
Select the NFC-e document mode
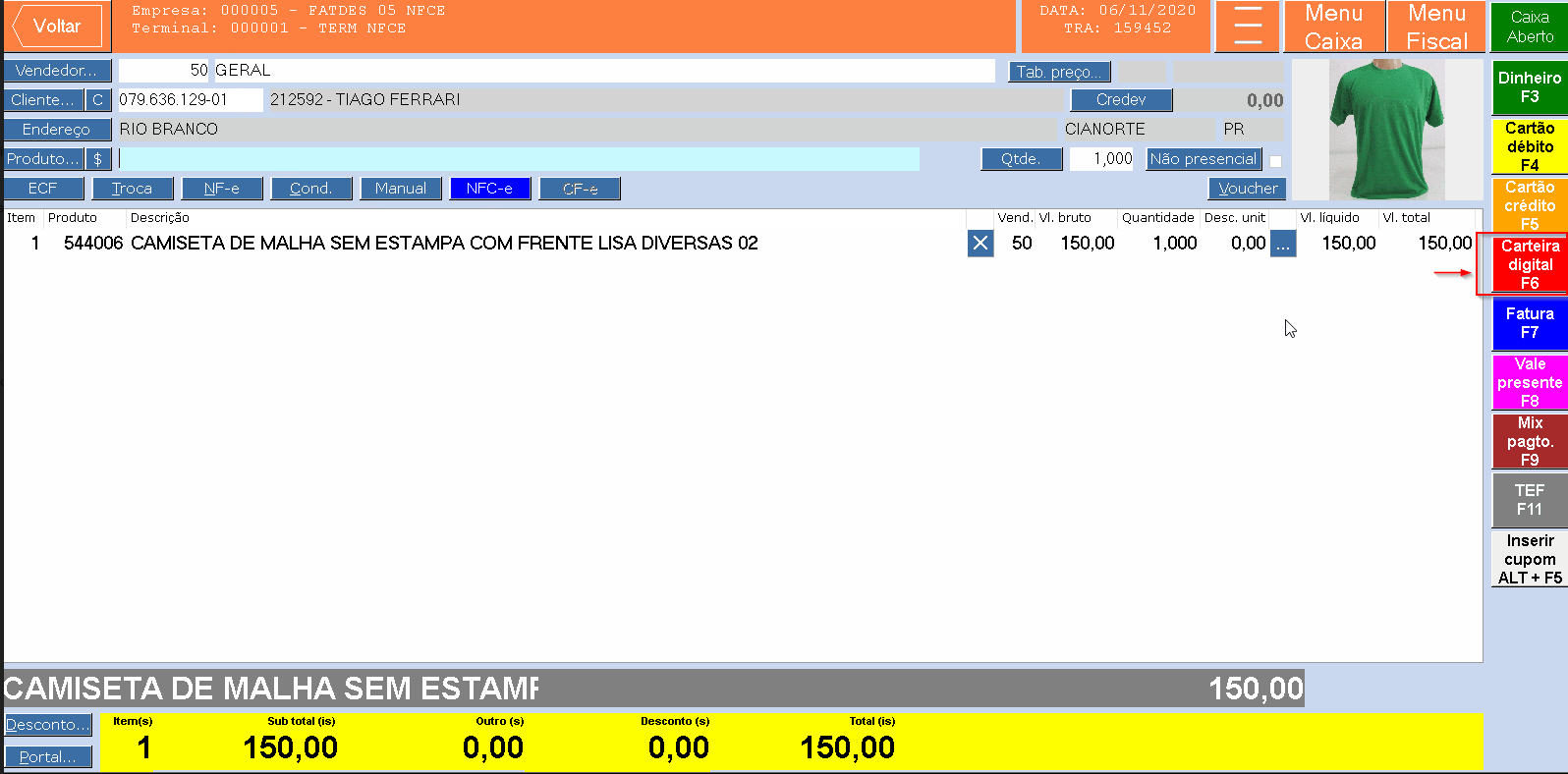pos(490,189)
